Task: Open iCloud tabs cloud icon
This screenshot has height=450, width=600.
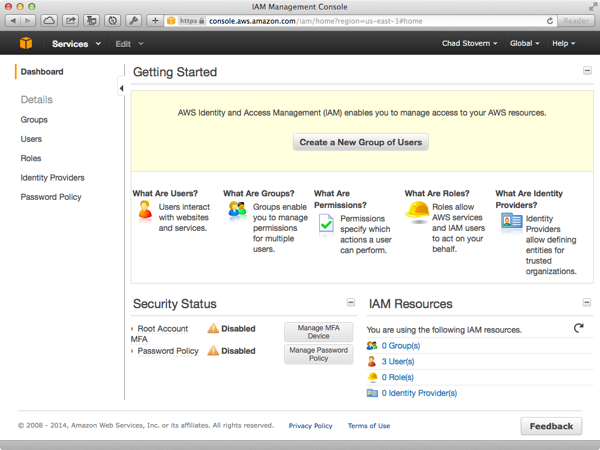Action: 49,21
